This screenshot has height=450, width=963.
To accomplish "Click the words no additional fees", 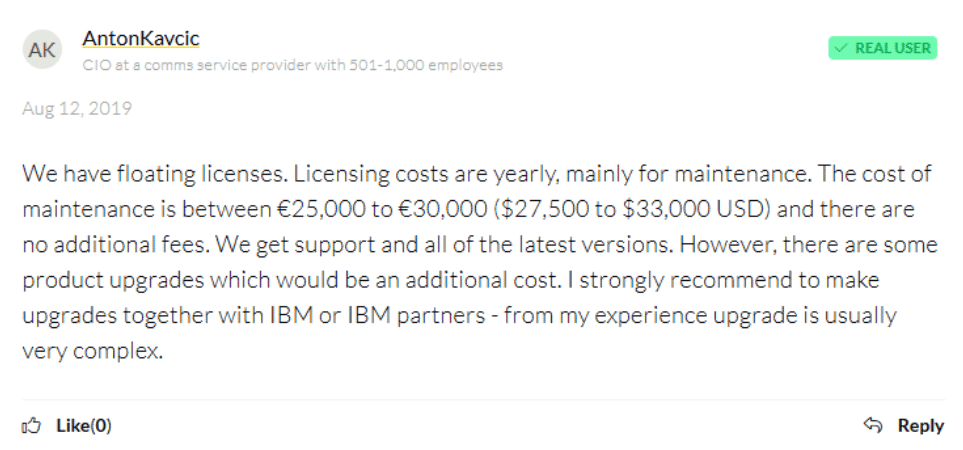I will click(118, 245).
